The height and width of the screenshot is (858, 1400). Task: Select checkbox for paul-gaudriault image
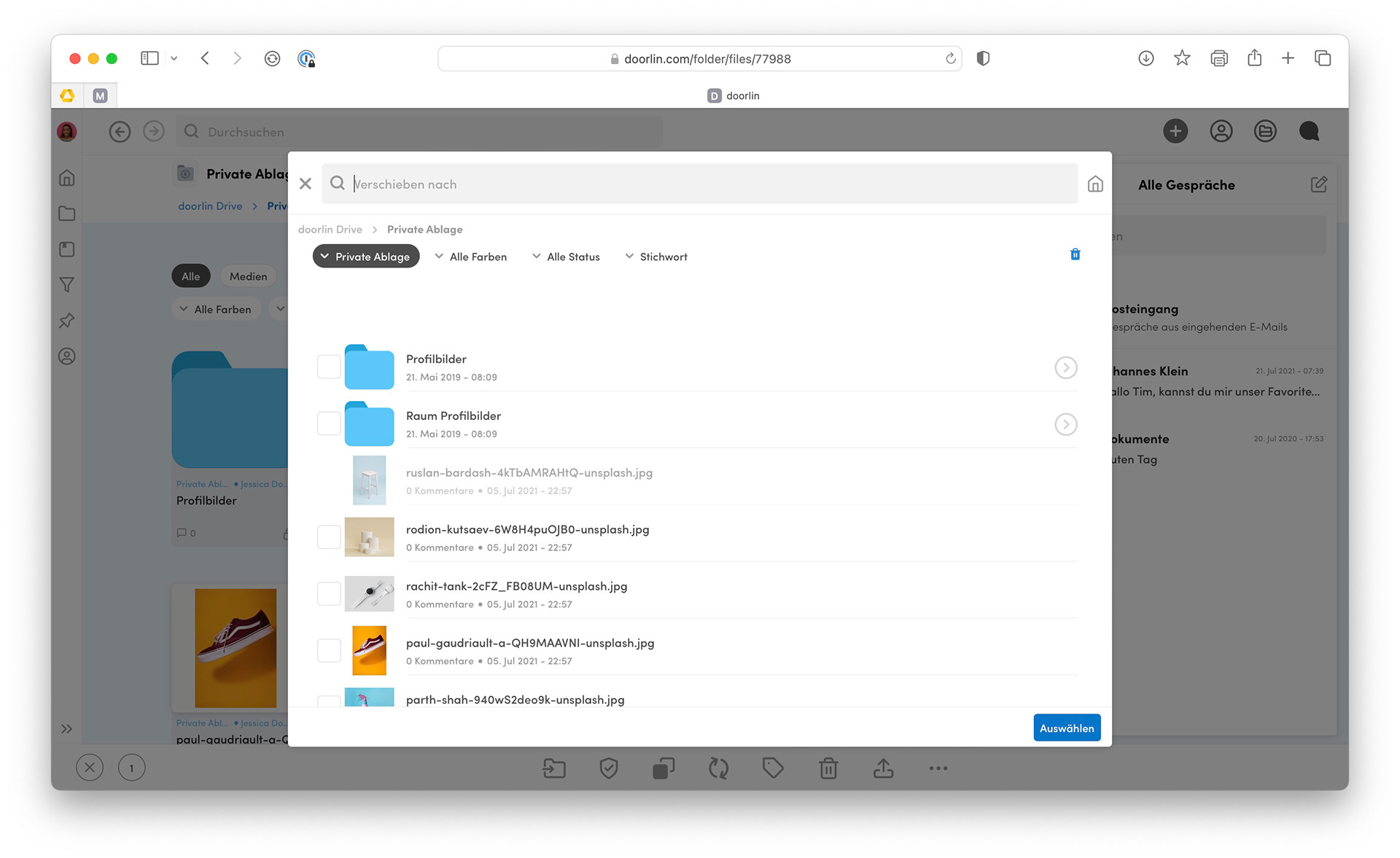(x=329, y=650)
